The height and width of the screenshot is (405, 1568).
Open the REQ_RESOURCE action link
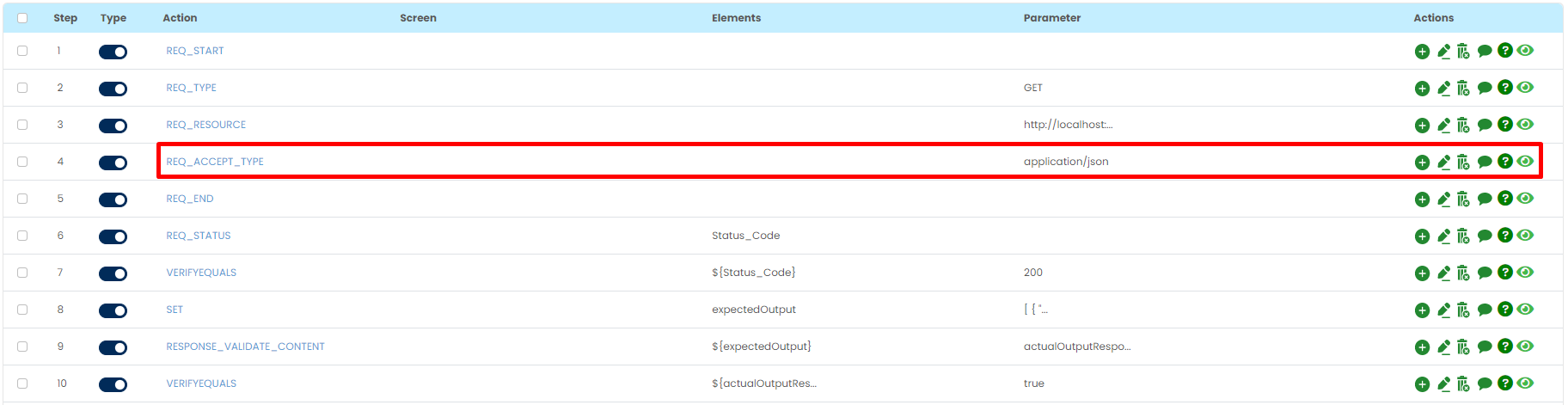205,125
